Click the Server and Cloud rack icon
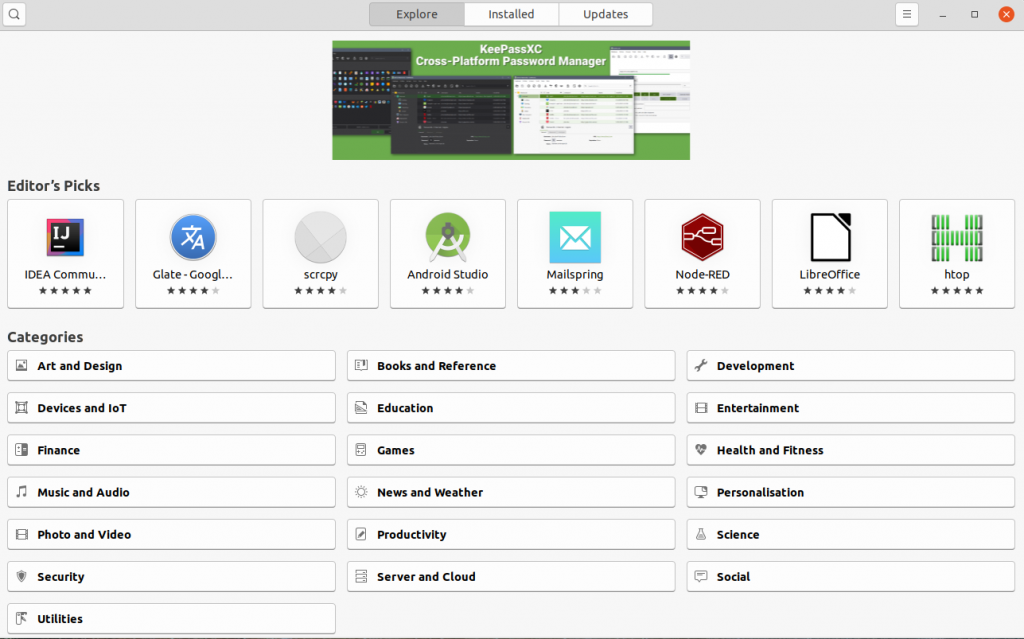This screenshot has width=1024, height=639. click(x=361, y=576)
